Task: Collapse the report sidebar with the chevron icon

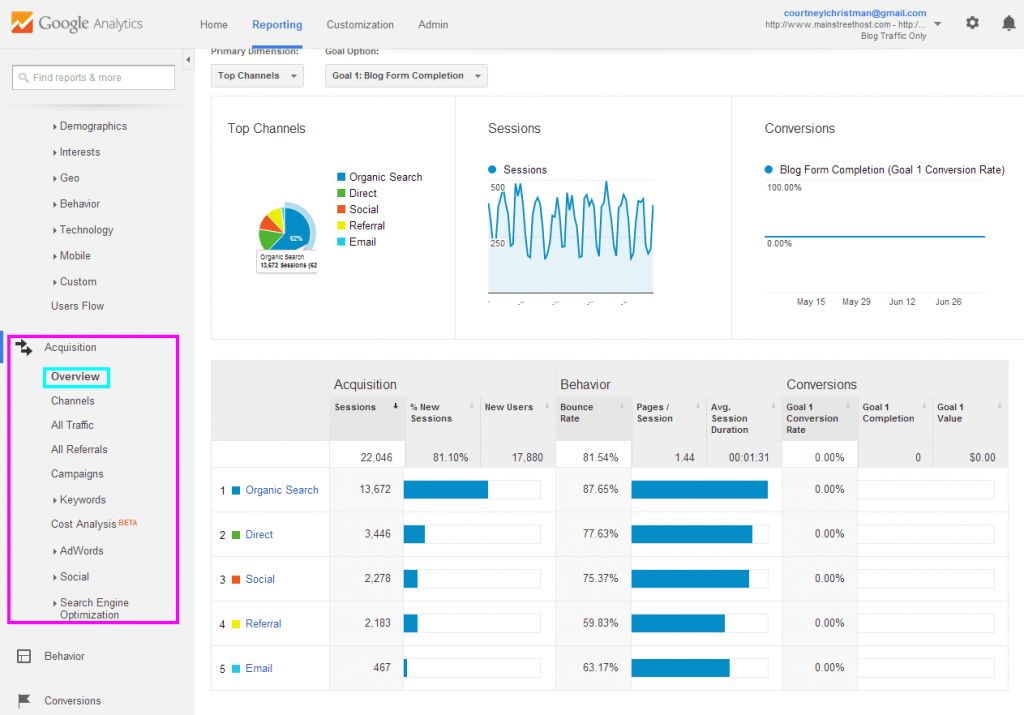Action: coord(188,59)
